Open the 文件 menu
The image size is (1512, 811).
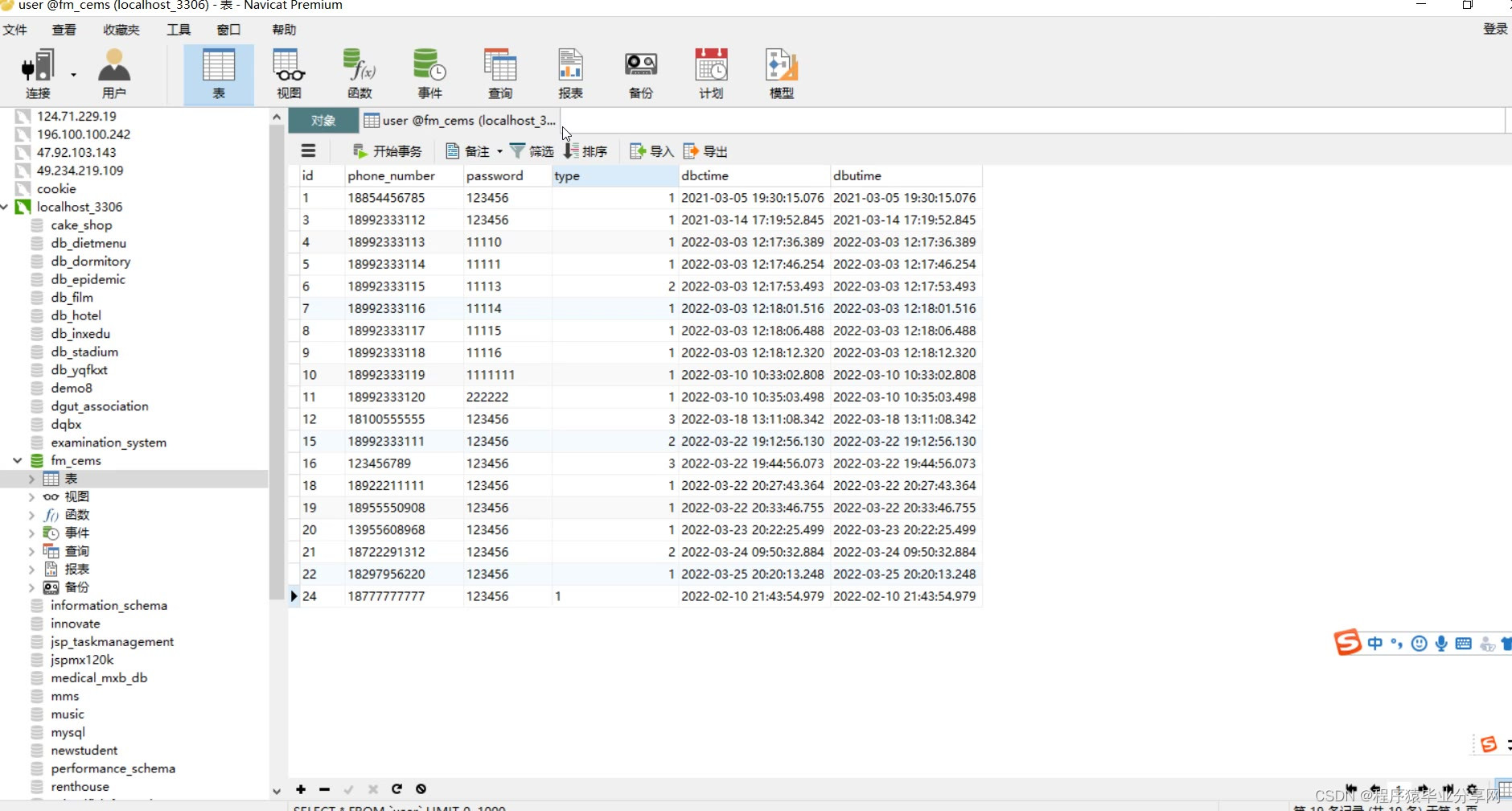click(14, 30)
